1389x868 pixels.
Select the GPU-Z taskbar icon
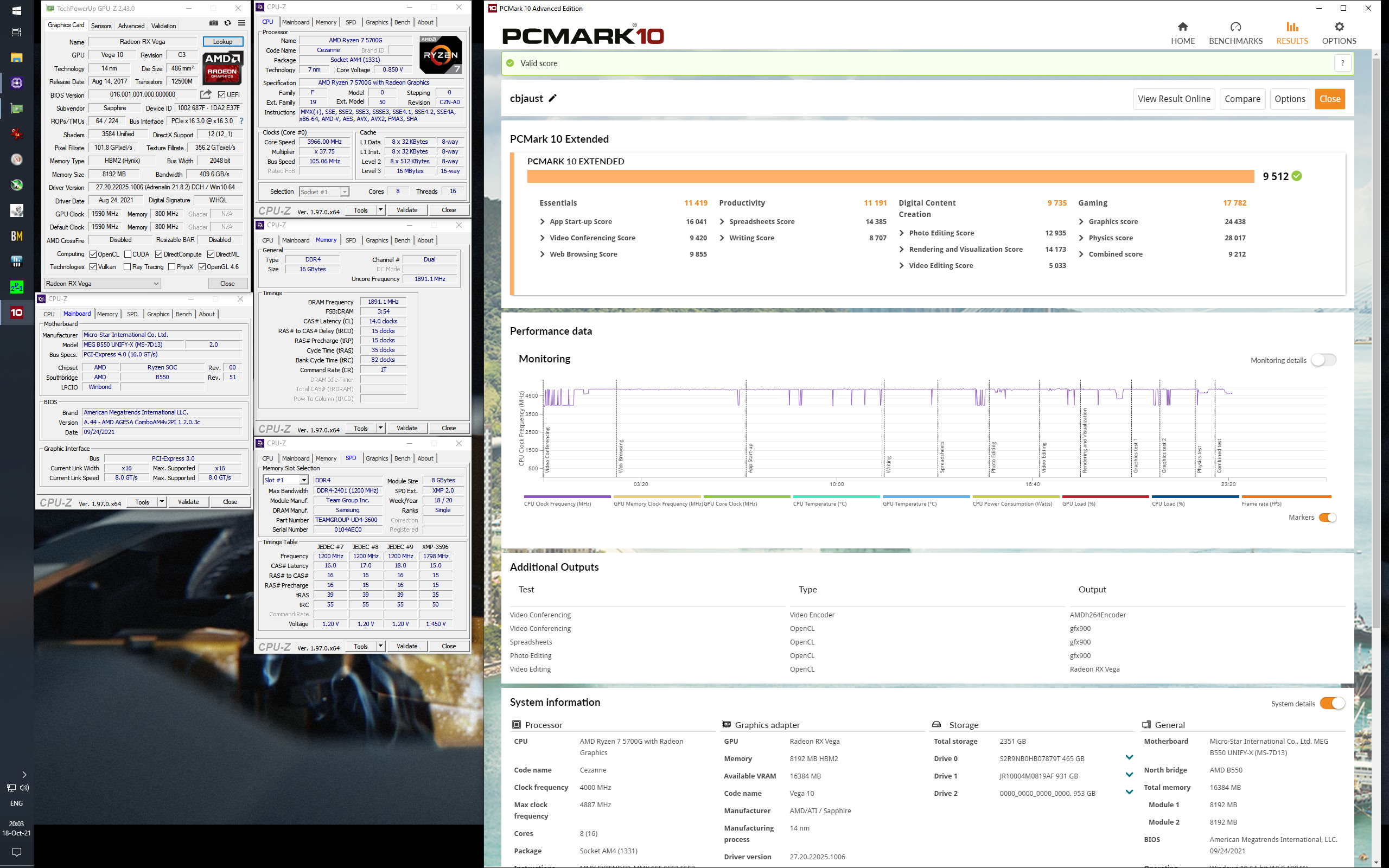pyautogui.click(x=17, y=108)
